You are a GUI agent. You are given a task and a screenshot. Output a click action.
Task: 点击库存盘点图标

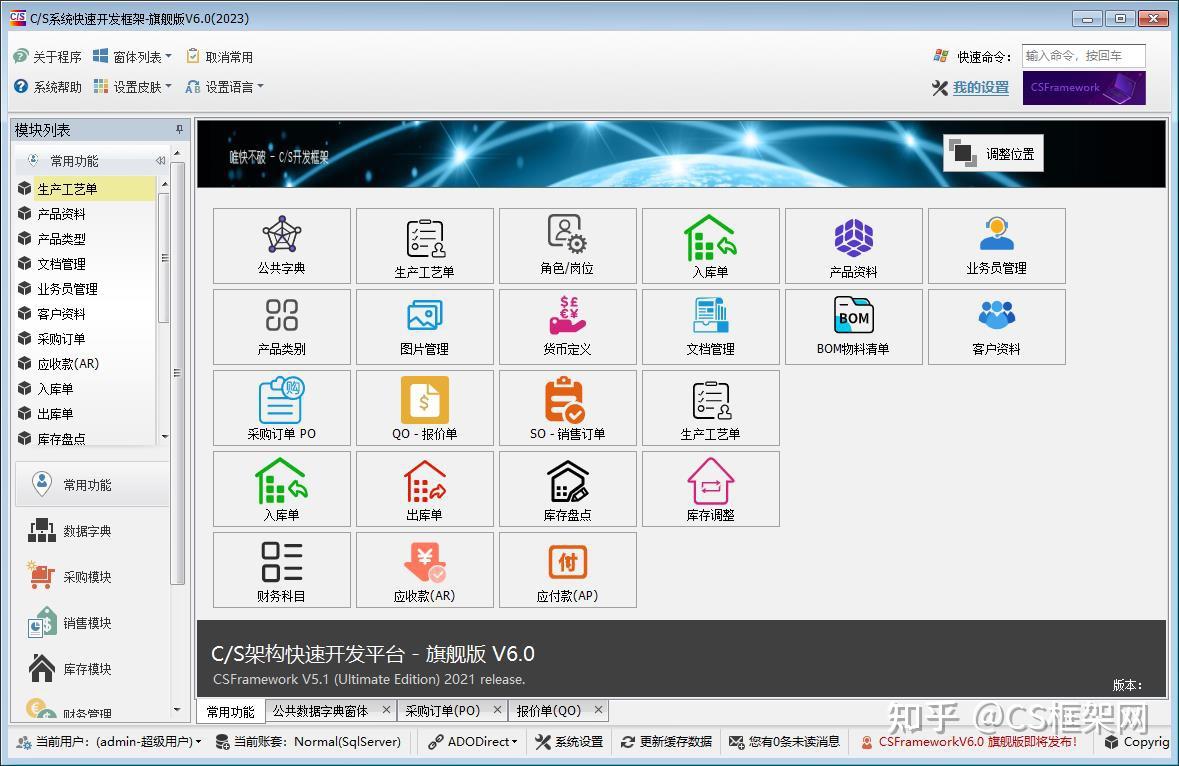click(x=567, y=489)
